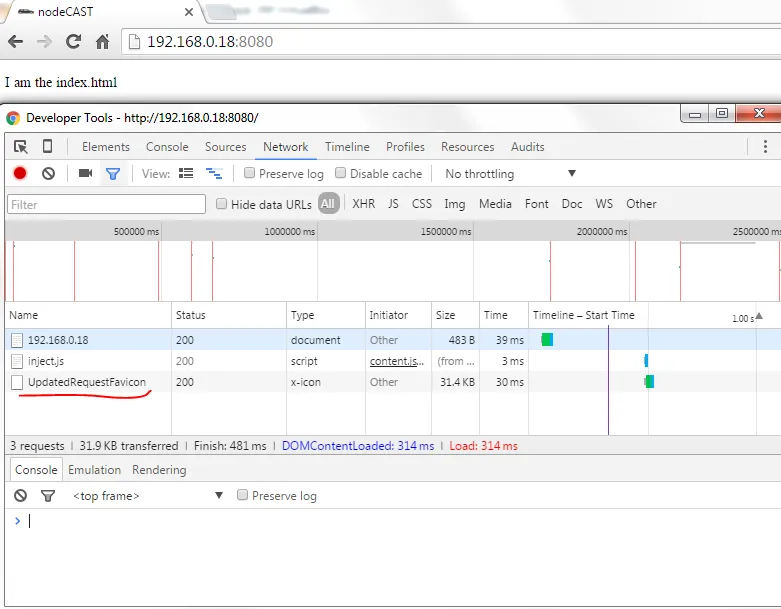This screenshot has height=609, width=781.
Task: Click the file icon beside inject.js
Action: click(x=17, y=361)
